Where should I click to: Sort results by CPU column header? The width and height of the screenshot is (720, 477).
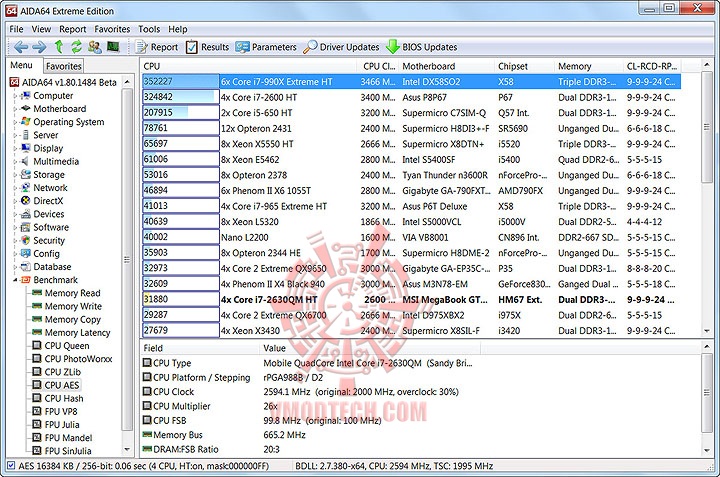pos(250,66)
